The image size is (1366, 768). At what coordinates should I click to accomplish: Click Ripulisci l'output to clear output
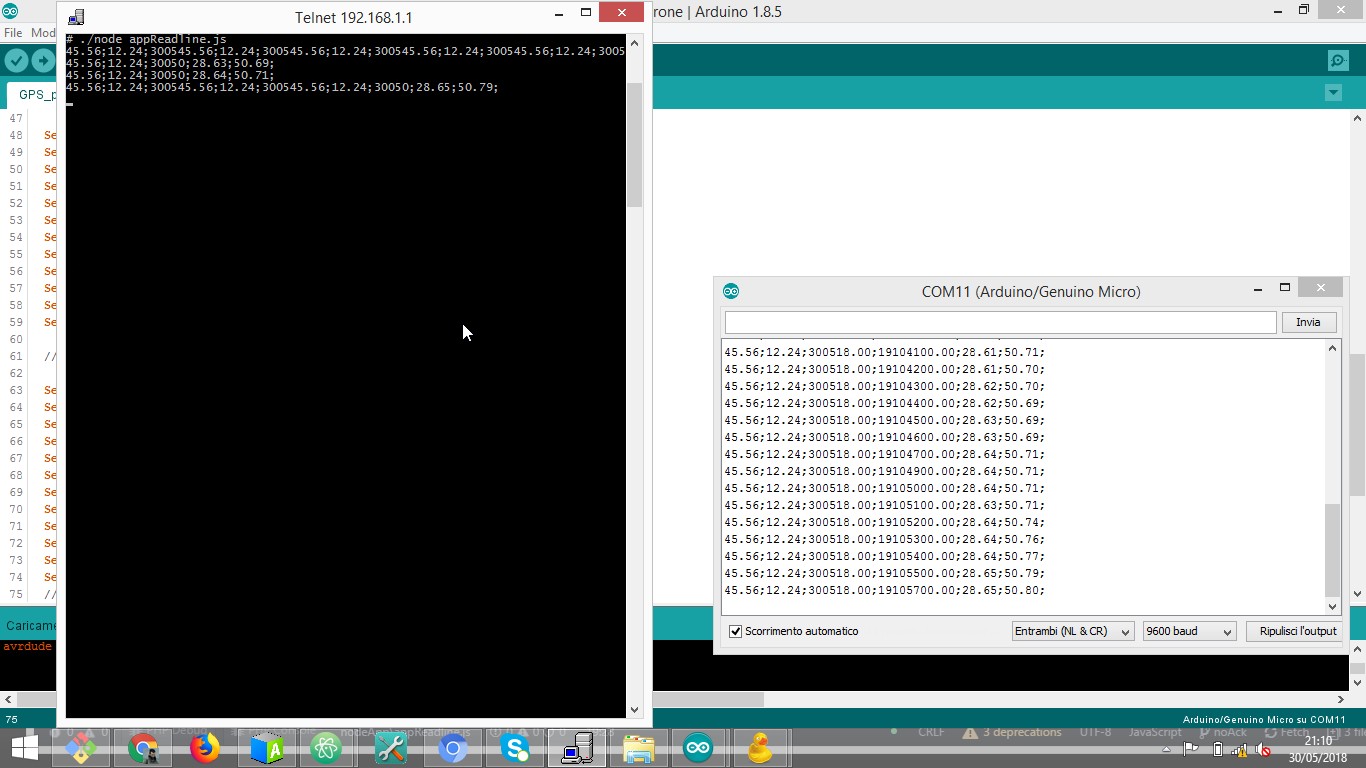tap(1295, 631)
